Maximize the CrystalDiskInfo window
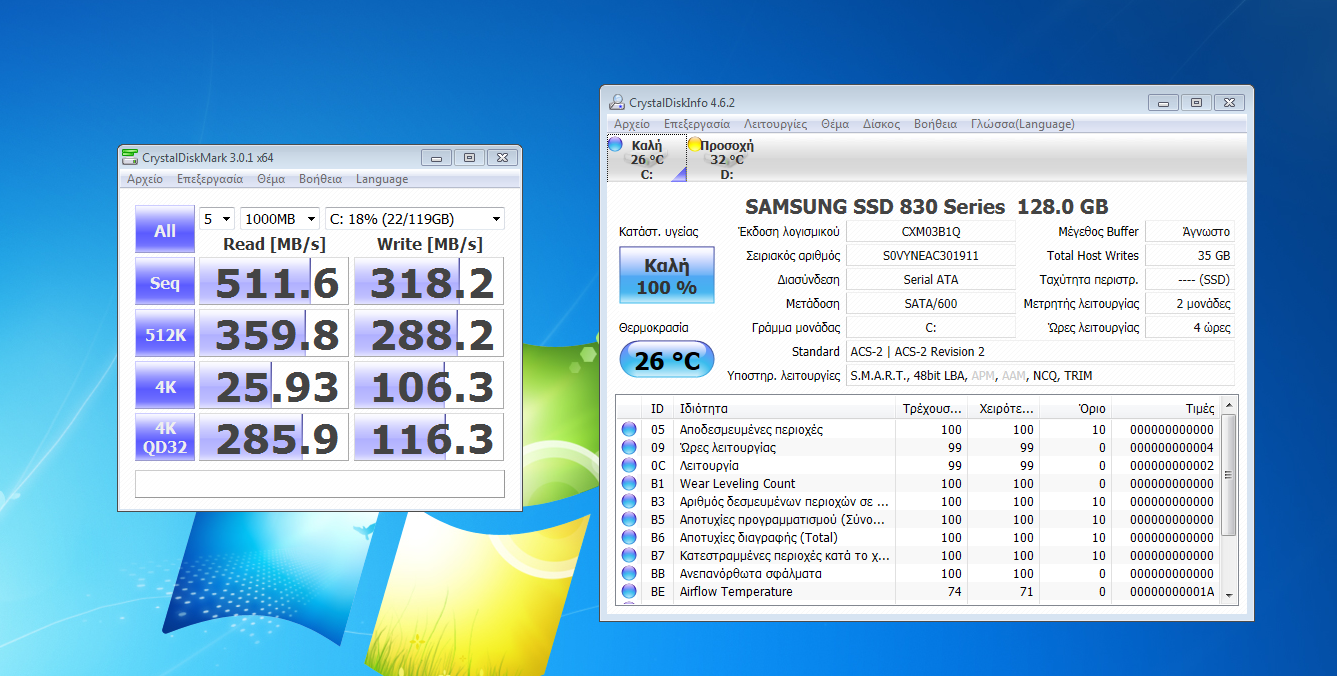This screenshot has width=1337, height=676. pyautogui.click(x=1196, y=102)
